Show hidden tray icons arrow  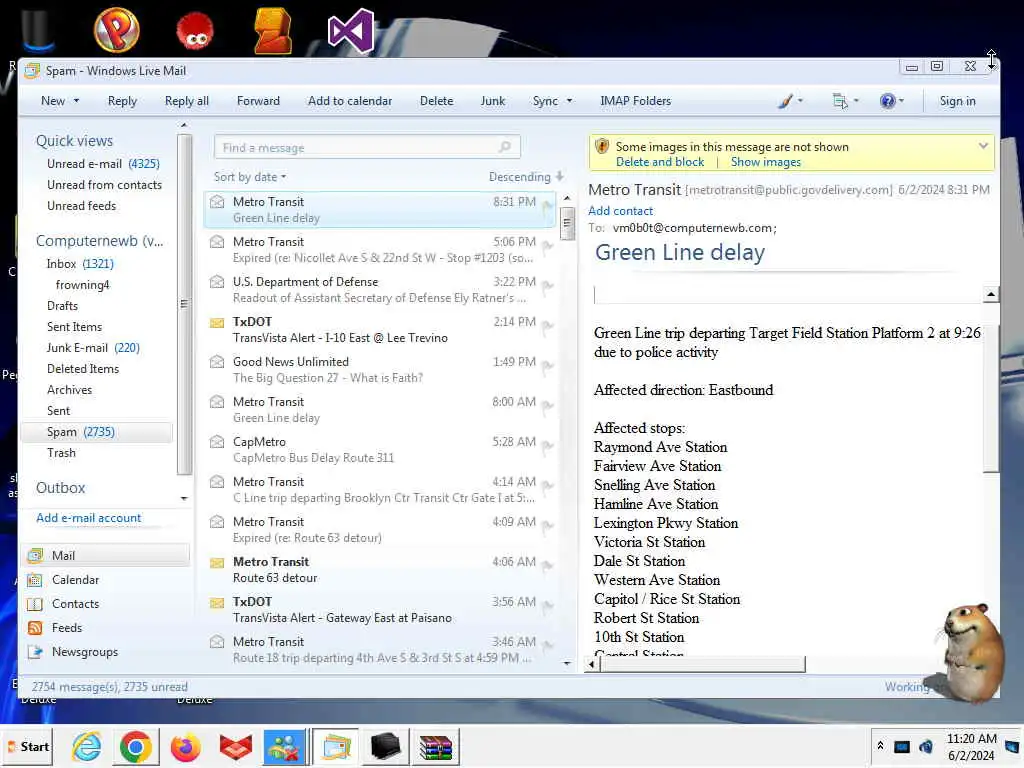click(880, 746)
